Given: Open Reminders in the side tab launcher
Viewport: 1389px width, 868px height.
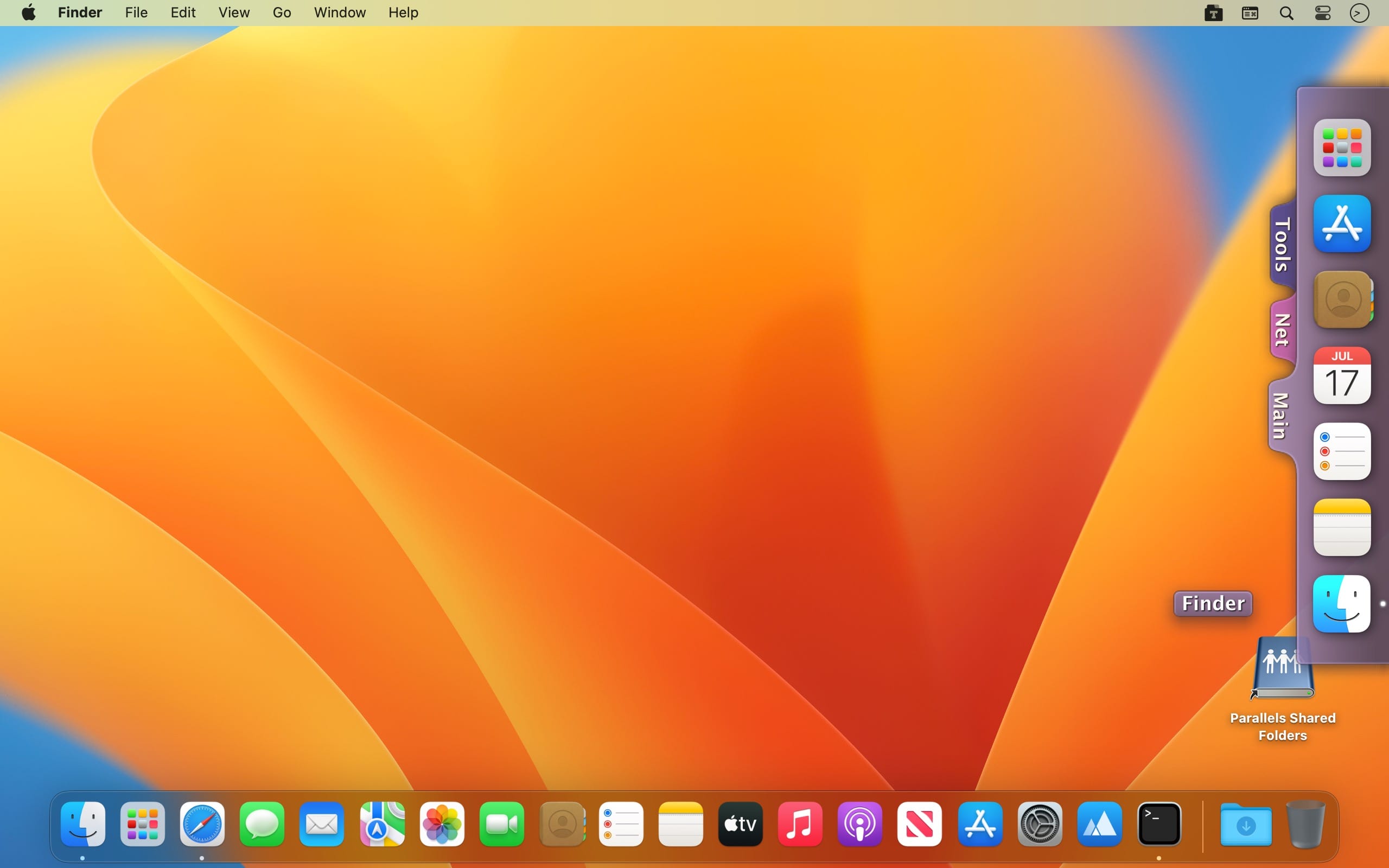Looking at the screenshot, I should 1342,451.
